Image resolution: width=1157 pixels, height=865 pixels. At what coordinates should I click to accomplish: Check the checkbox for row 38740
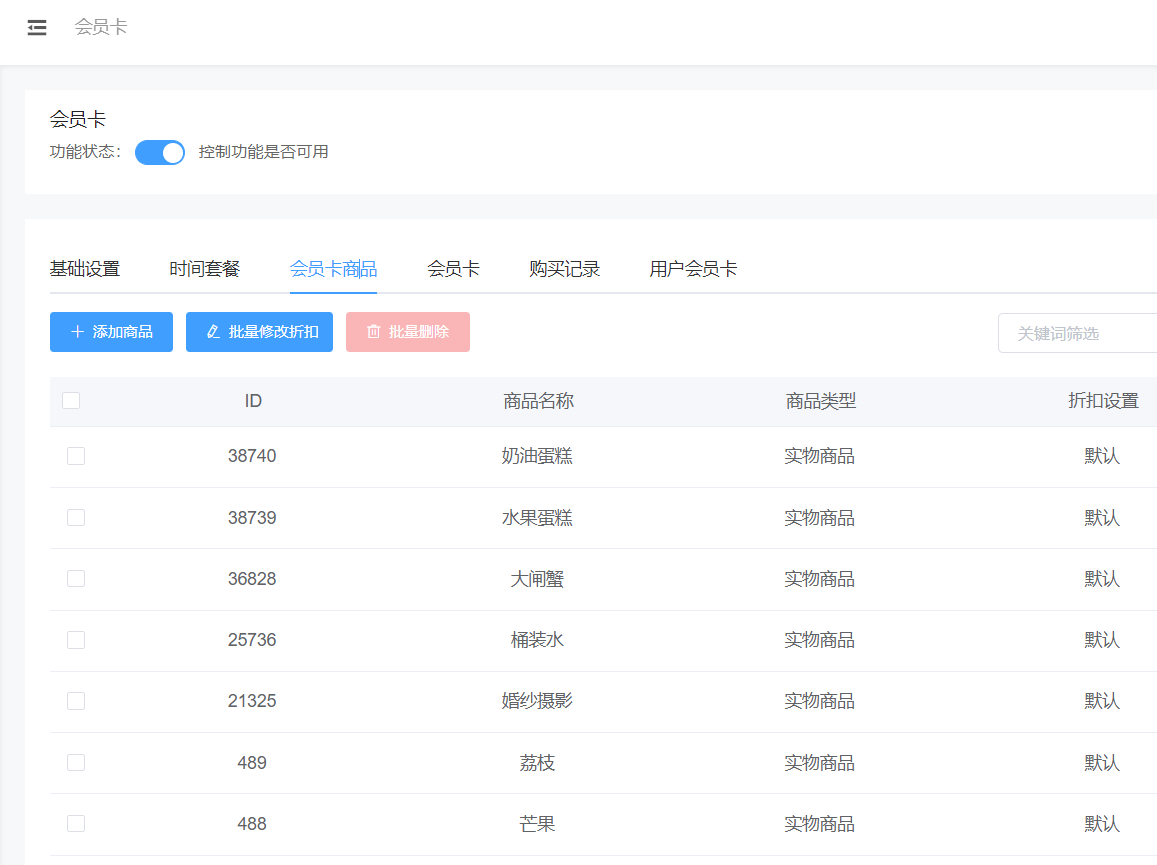[76, 456]
